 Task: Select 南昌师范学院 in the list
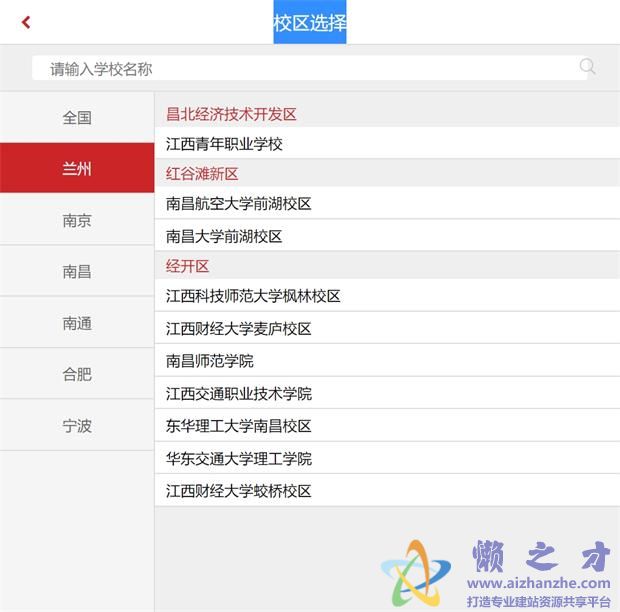pyautogui.click(x=210, y=361)
